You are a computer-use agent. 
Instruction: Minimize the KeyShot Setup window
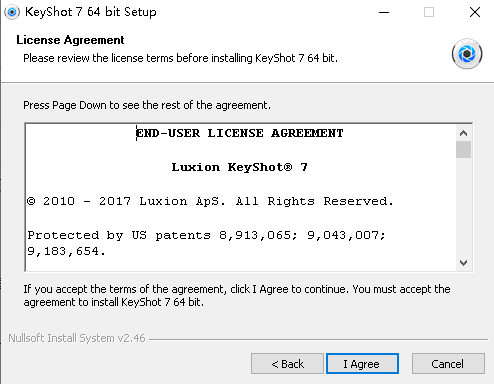point(384,12)
